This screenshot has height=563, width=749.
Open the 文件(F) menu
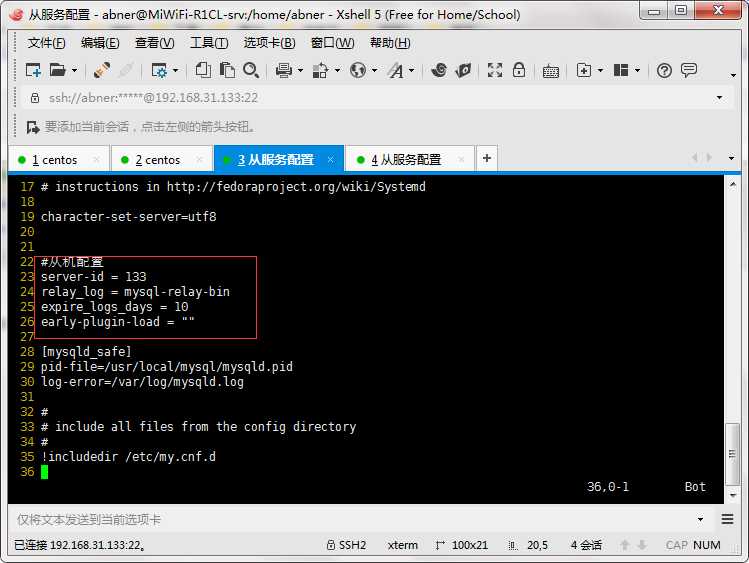coord(46,43)
